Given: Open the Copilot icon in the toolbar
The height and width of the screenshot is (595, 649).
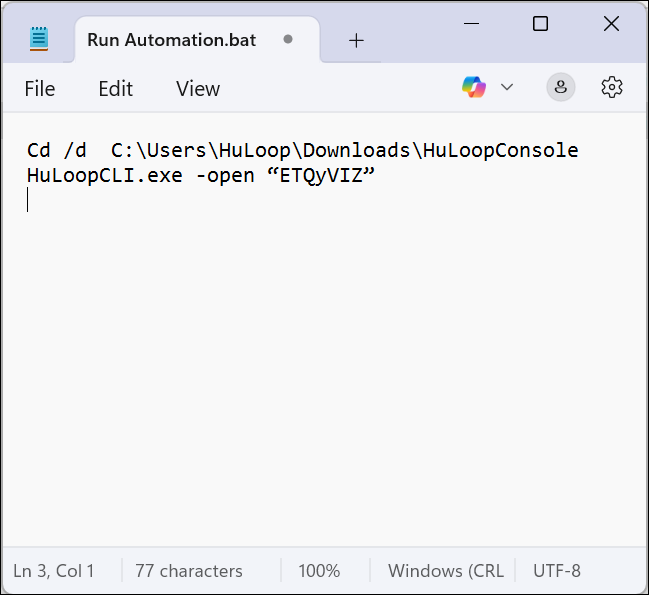Looking at the screenshot, I should [473, 87].
